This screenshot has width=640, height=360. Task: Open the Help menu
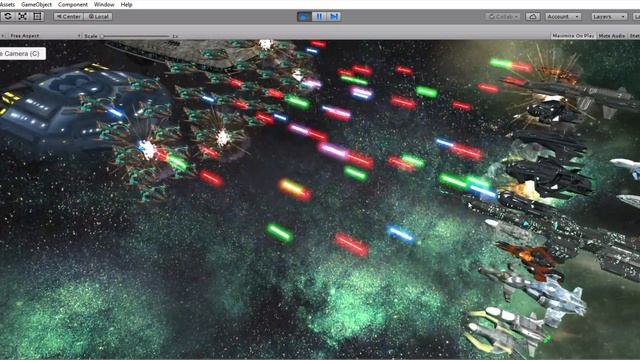(x=127, y=4)
